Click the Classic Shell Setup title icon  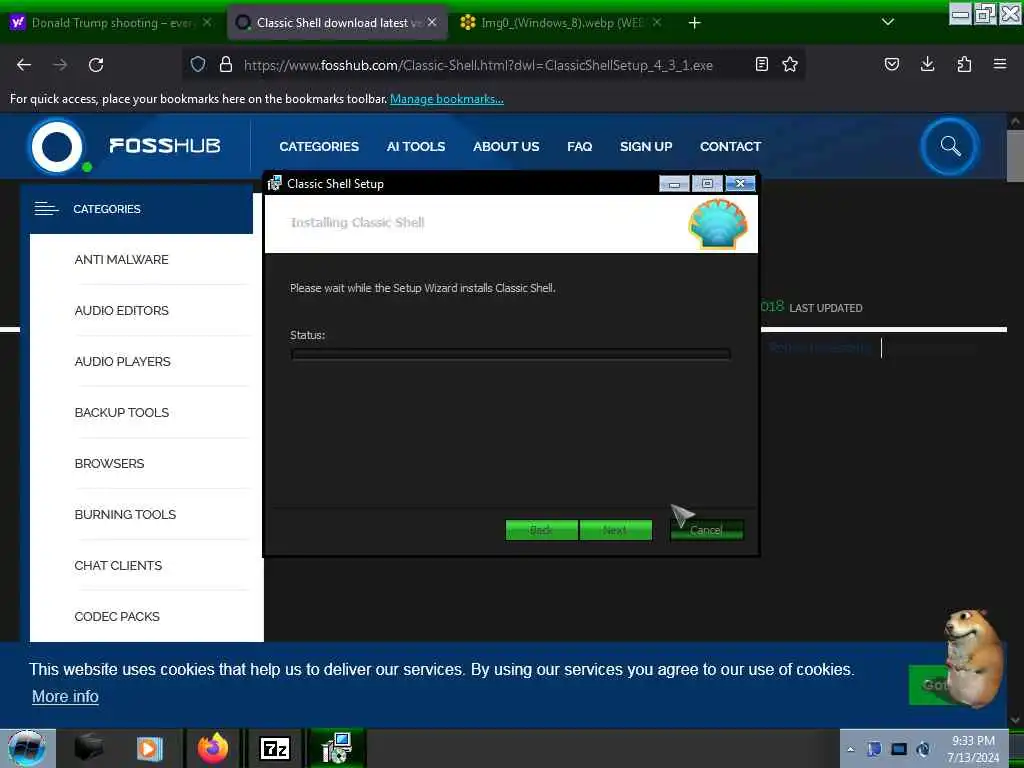[274, 184]
